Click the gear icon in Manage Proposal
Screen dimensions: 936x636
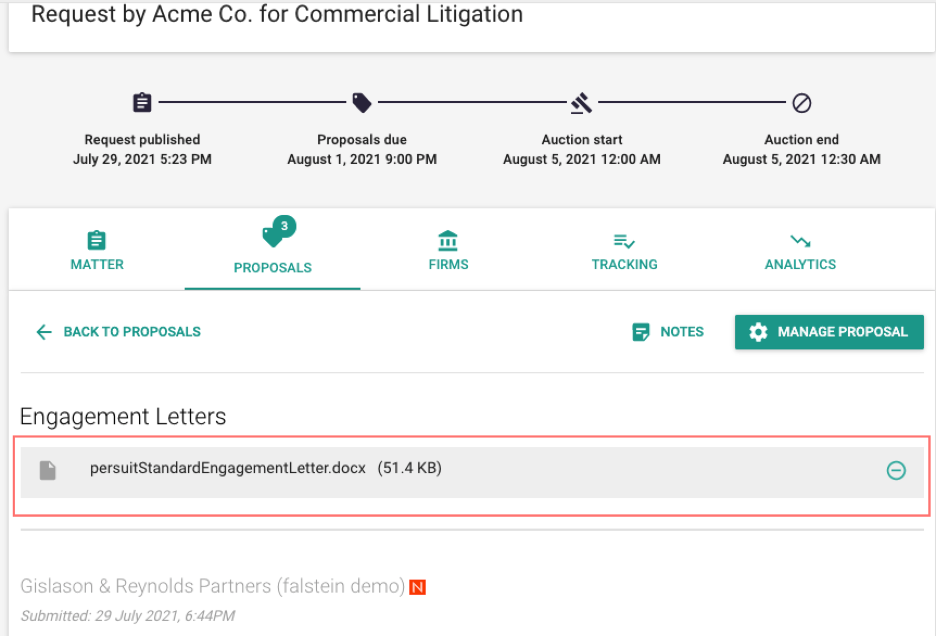[x=758, y=332]
